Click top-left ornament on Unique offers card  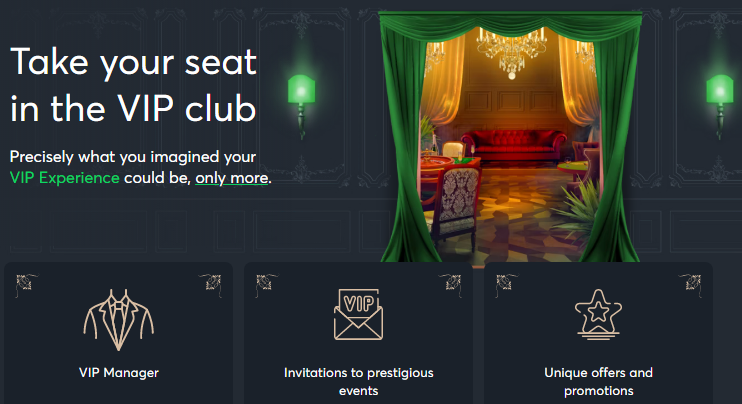(505, 284)
